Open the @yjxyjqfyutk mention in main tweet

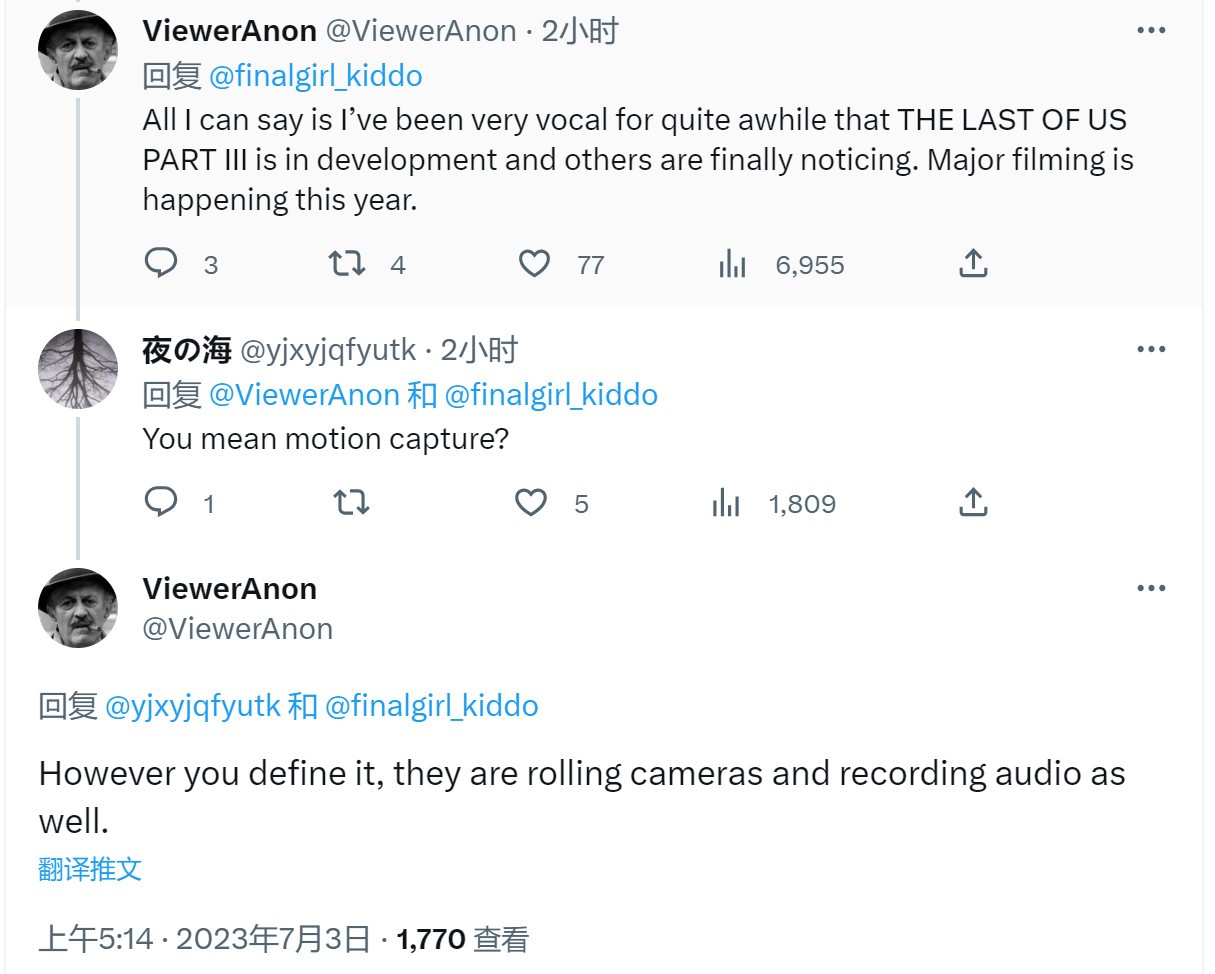click(x=192, y=706)
